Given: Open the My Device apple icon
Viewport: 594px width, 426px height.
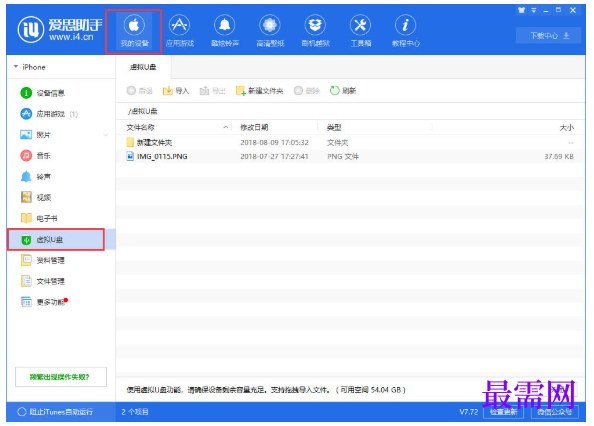Looking at the screenshot, I should (134, 25).
